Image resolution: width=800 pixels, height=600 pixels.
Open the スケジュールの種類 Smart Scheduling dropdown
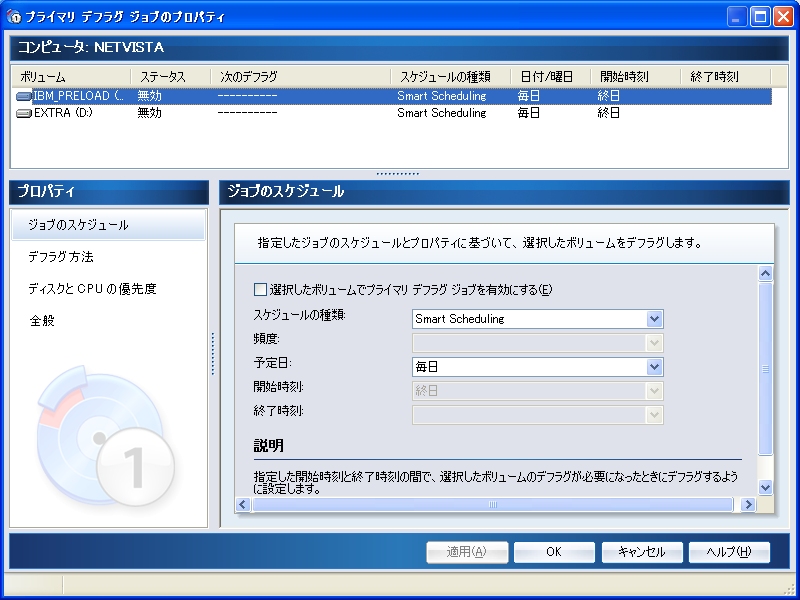tap(654, 319)
